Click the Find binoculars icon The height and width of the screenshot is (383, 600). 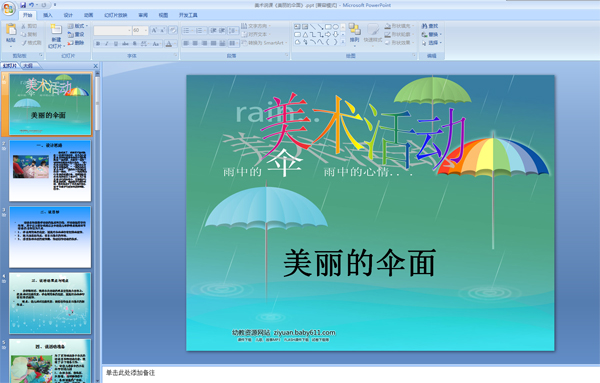(x=424, y=26)
